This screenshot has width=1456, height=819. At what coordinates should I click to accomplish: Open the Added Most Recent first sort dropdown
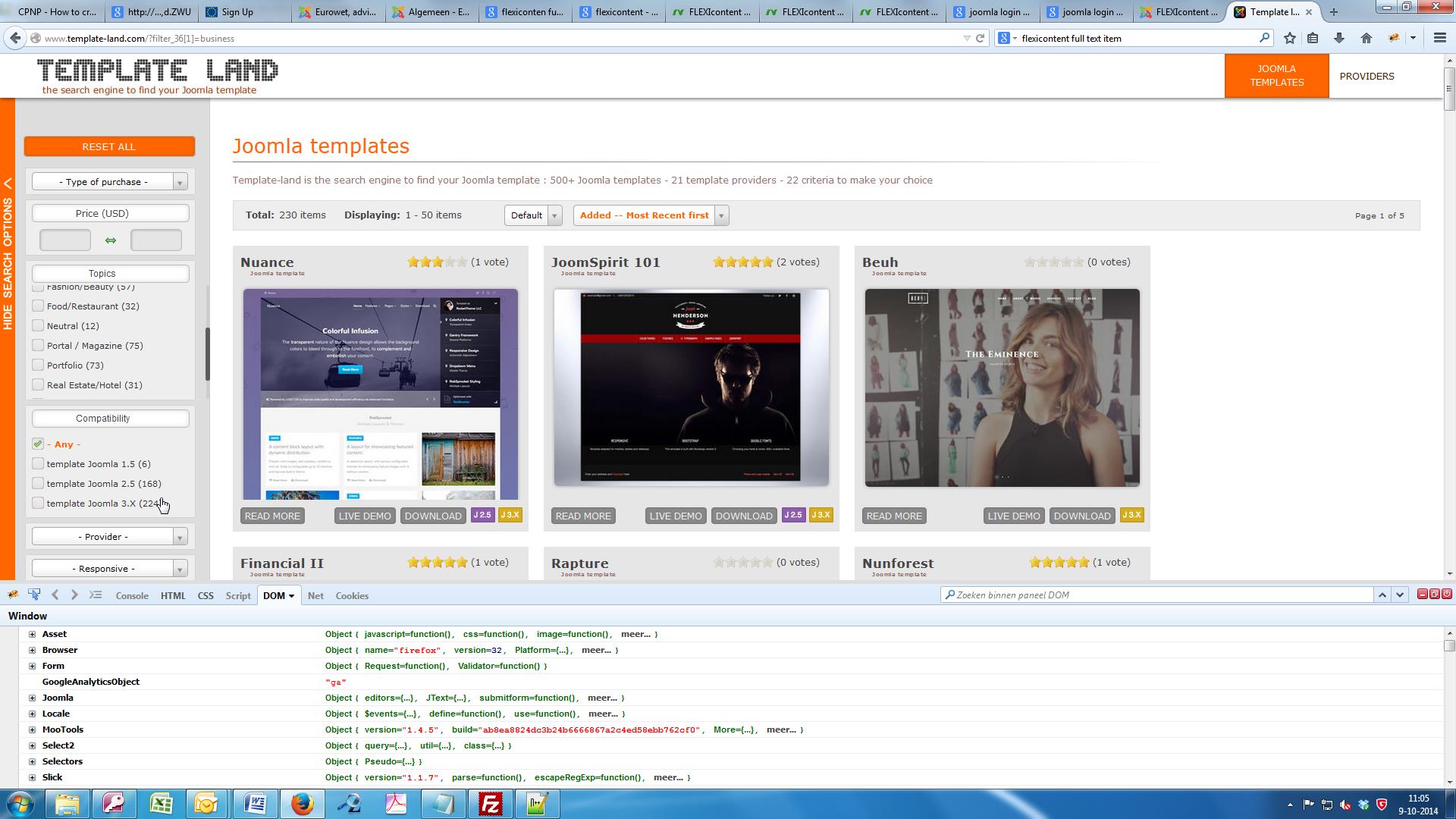click(x=651, y=215)
